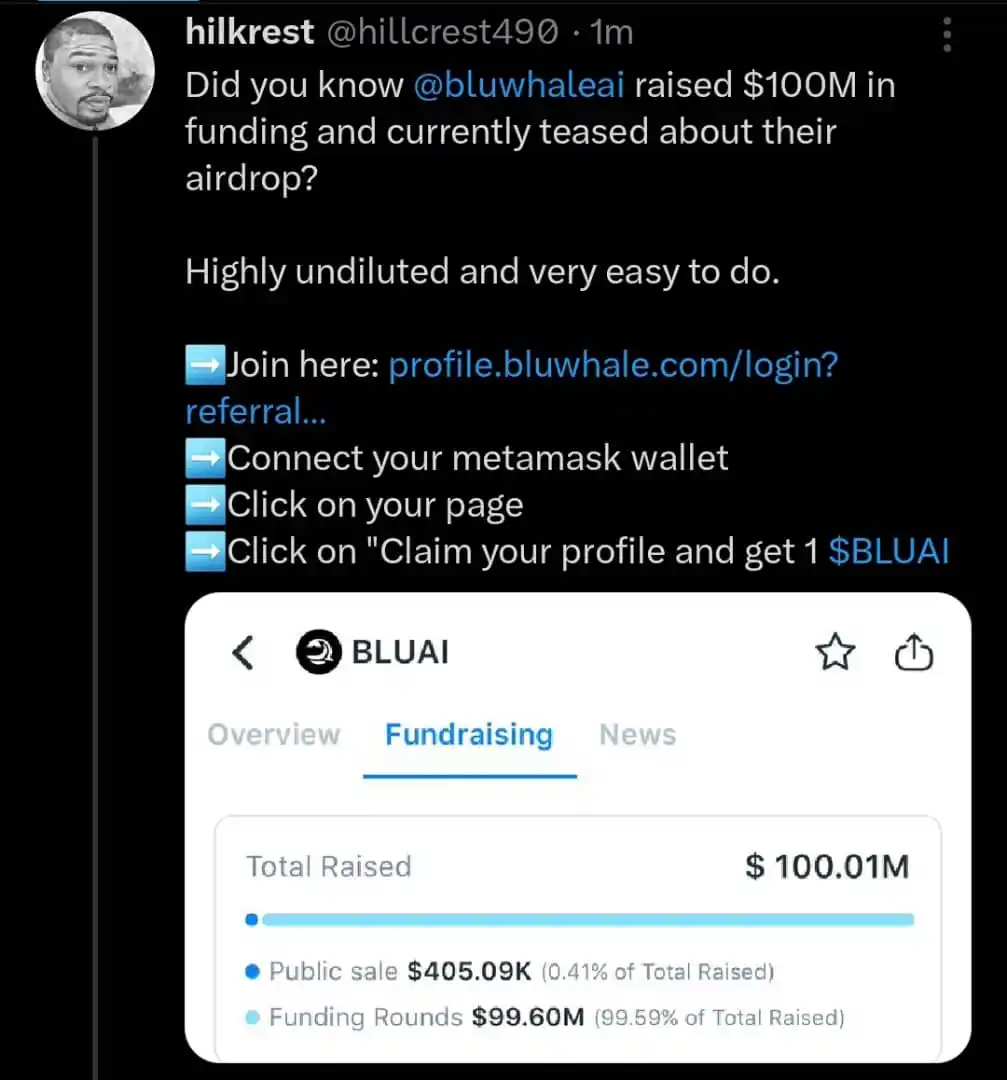
Task: Switch to the Overview tab
Action: pyautogui.click(x=274, y=734)
